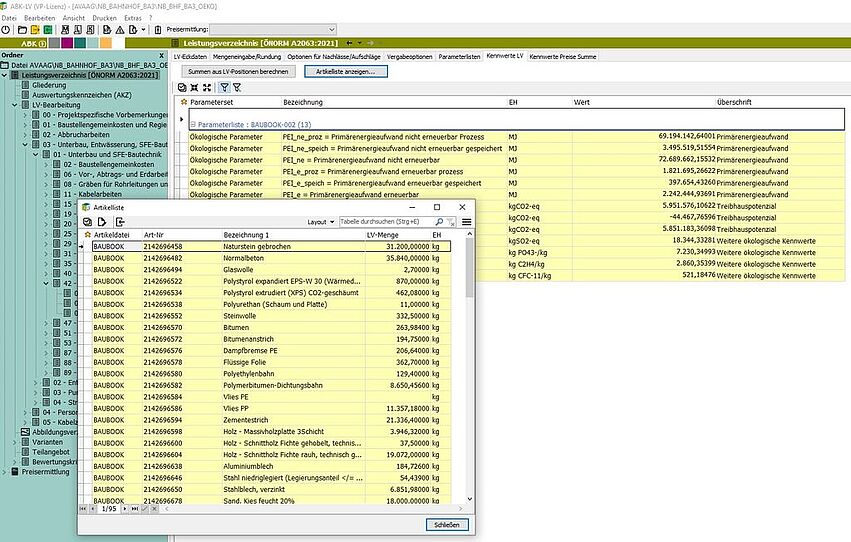Click the export icon in Artikelliste toolbar
This screenshot has height=542, width=851.
click(120, 221)
